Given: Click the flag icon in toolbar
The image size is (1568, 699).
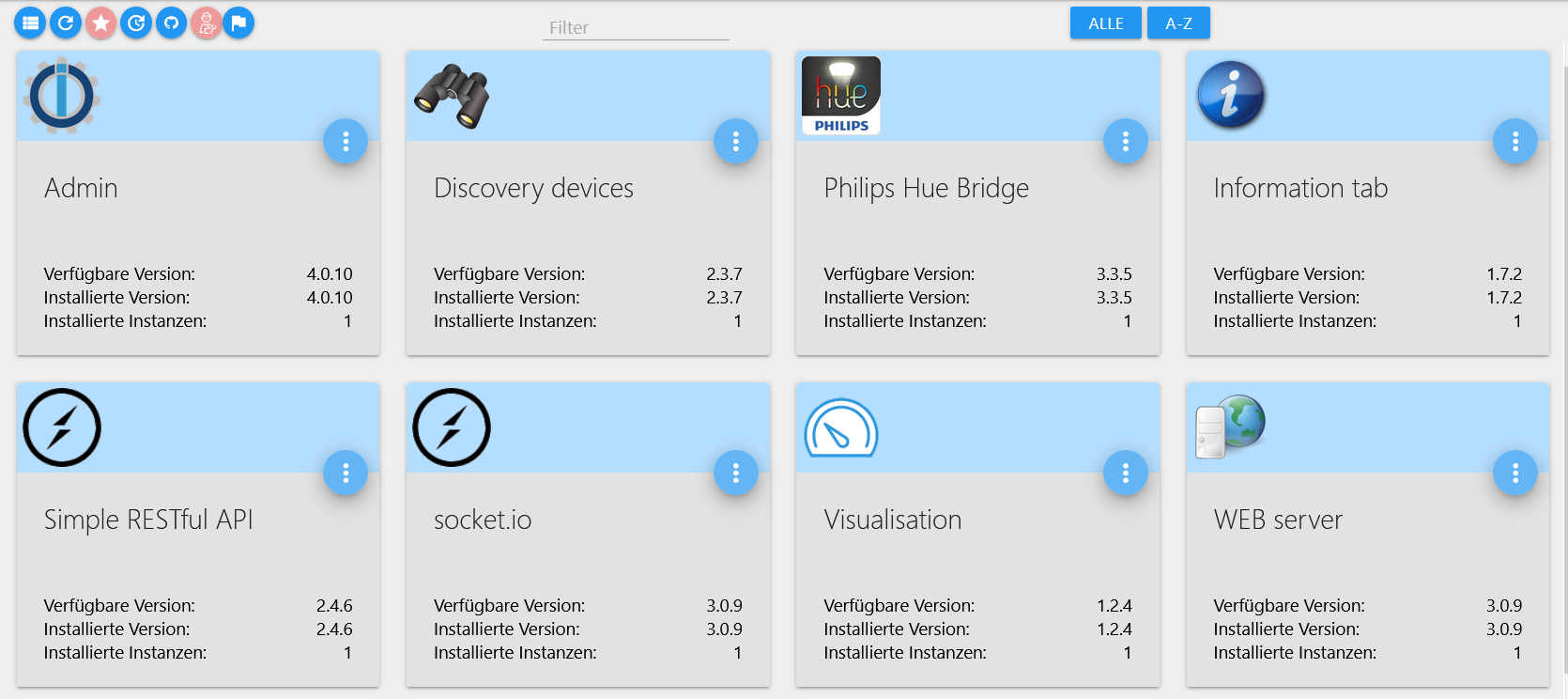Looking at the screenshot, I should click(238, 23).
